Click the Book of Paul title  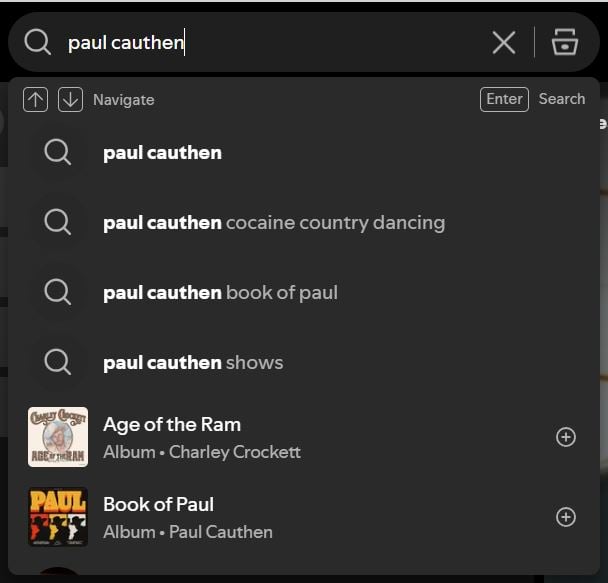[158, 504]
